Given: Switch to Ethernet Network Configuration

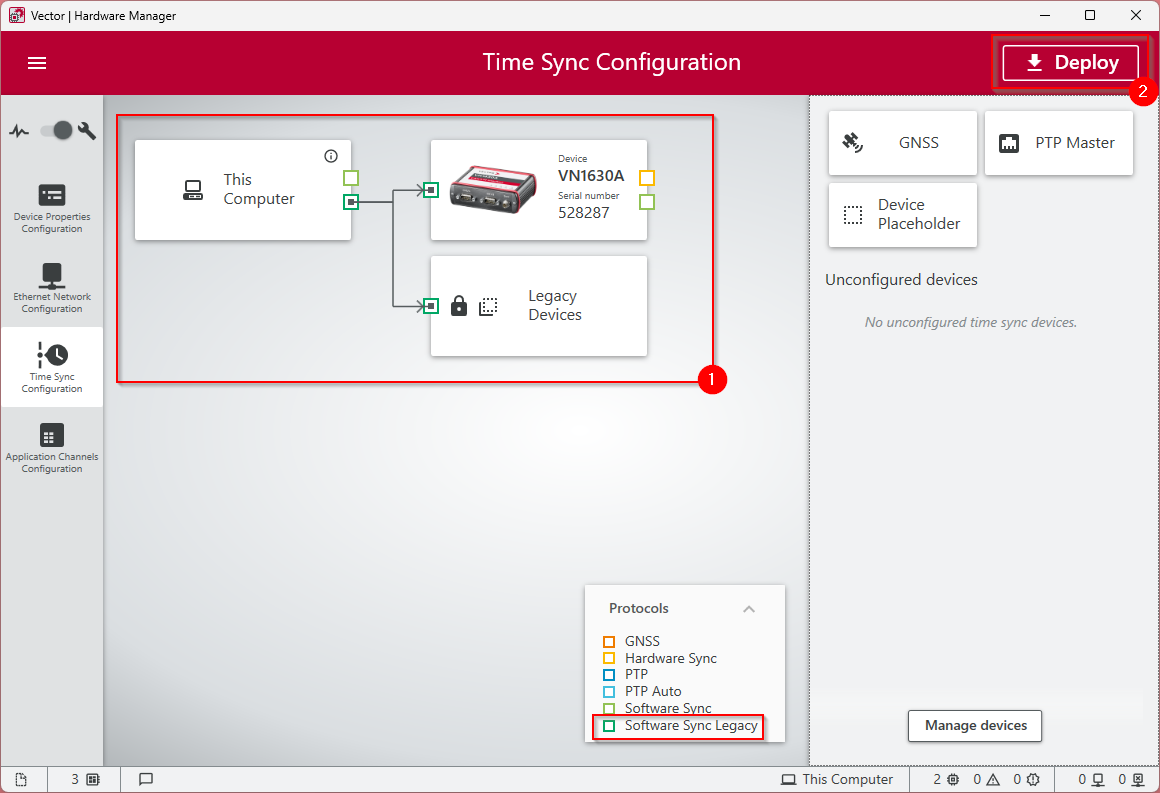Looking at the screenshot, I should [52, 287].
